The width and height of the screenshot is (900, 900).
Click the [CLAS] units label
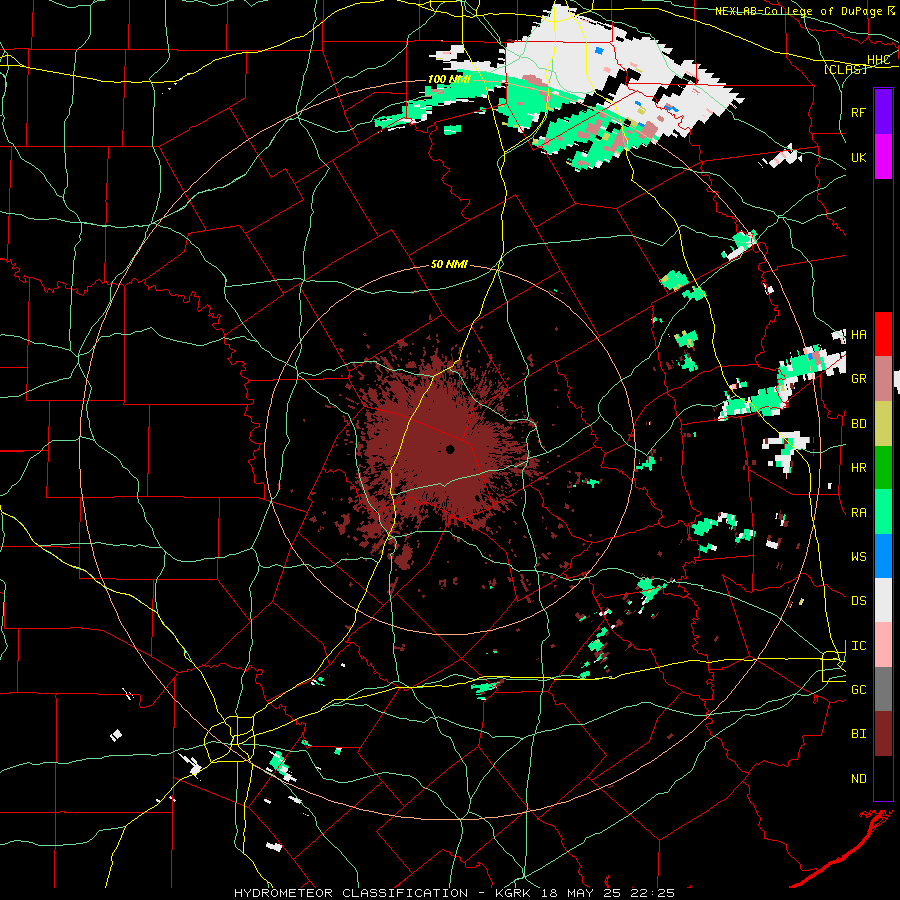(845, 69)
